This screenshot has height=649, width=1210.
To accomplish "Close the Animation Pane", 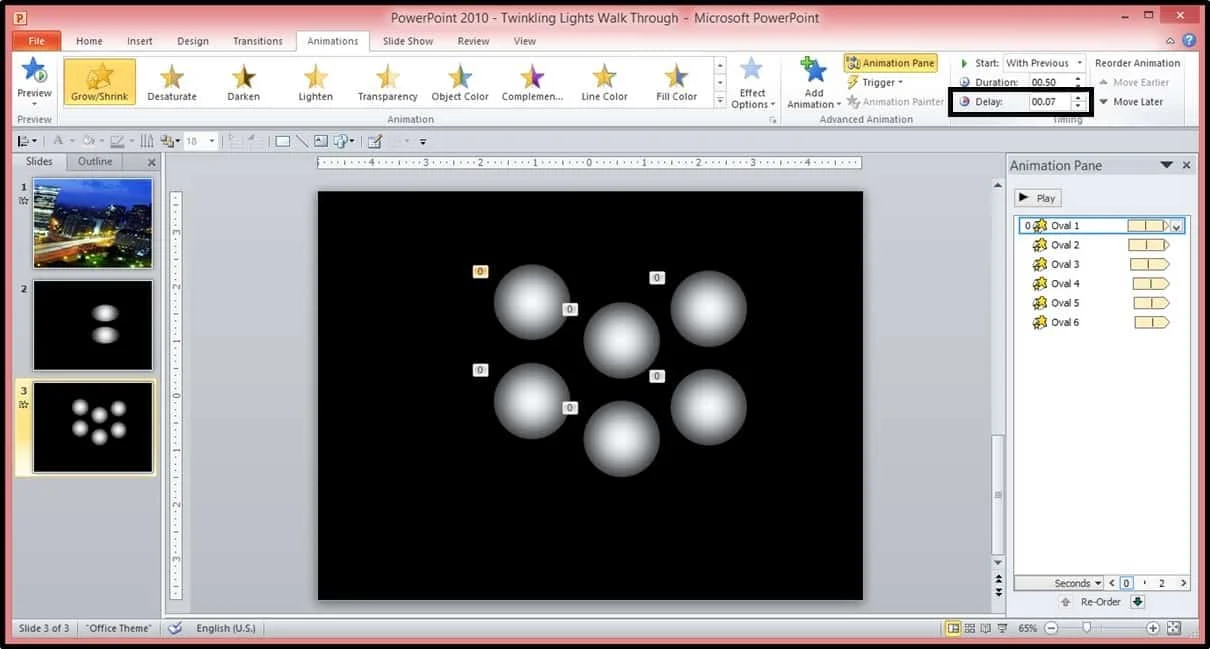I will tap(1187, 165).
